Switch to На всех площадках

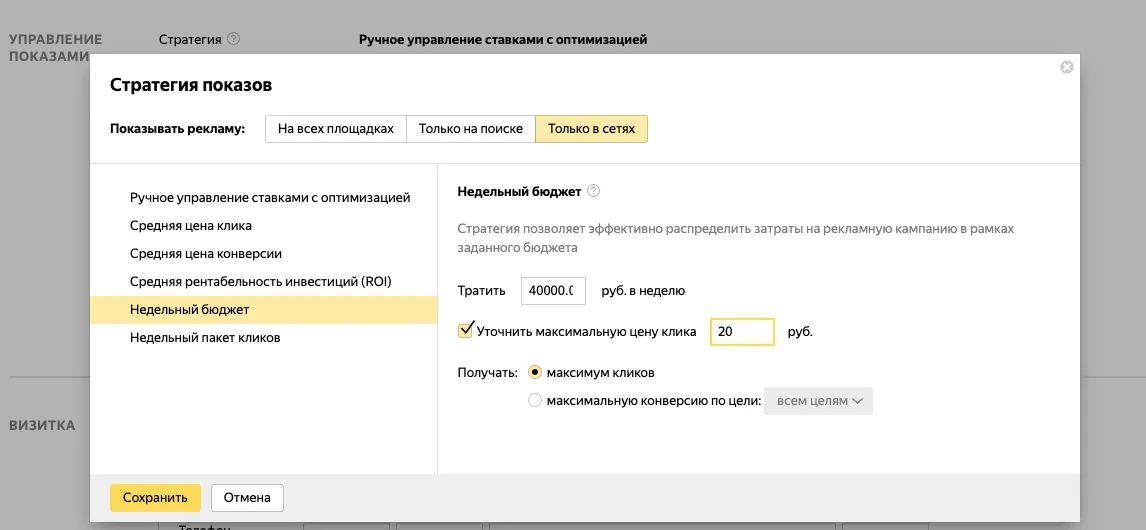coord(336,129)
